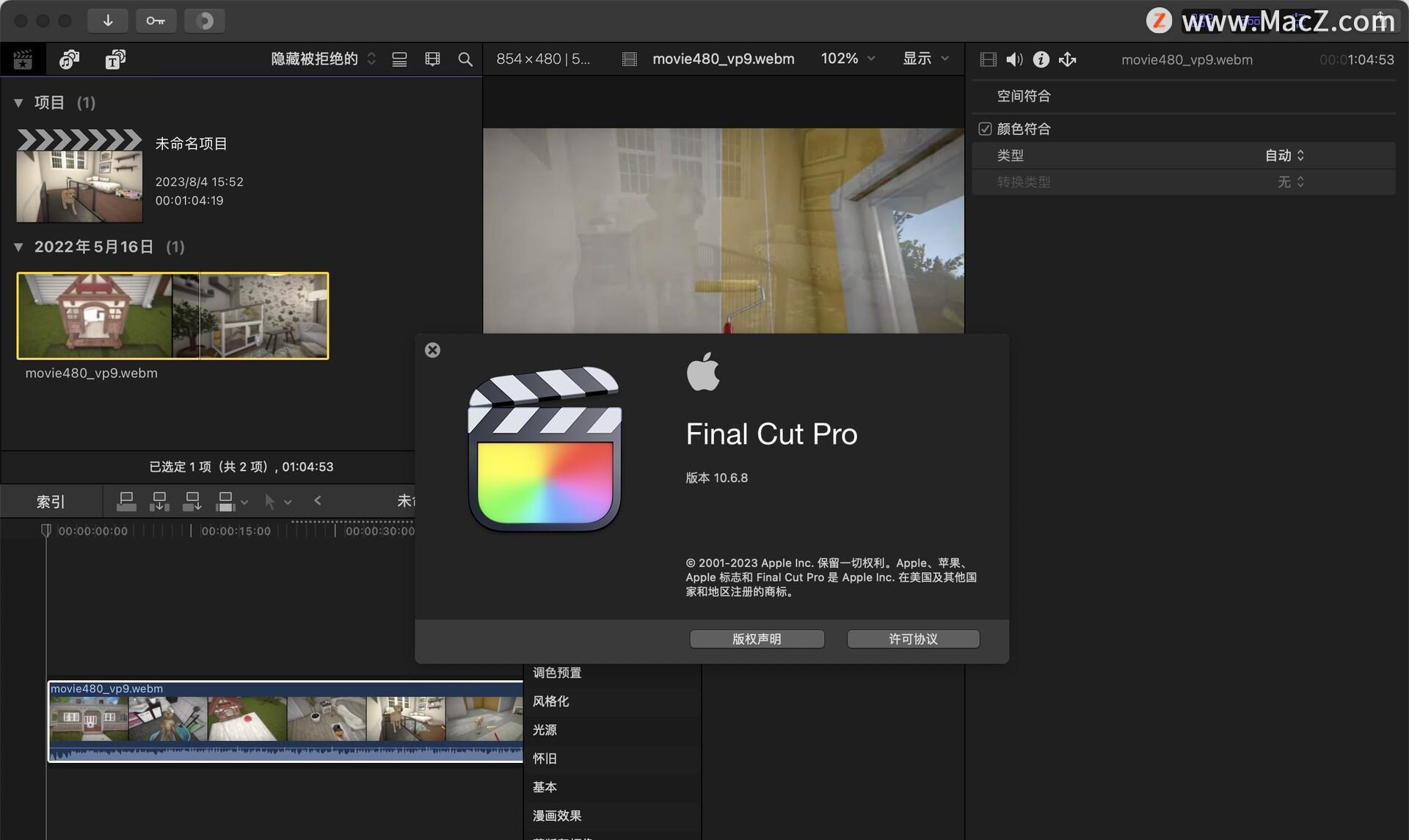Viewport: 1409px width, 840px height.
Task: Select the 怀旧 effects category
Action: click(612, 759)
